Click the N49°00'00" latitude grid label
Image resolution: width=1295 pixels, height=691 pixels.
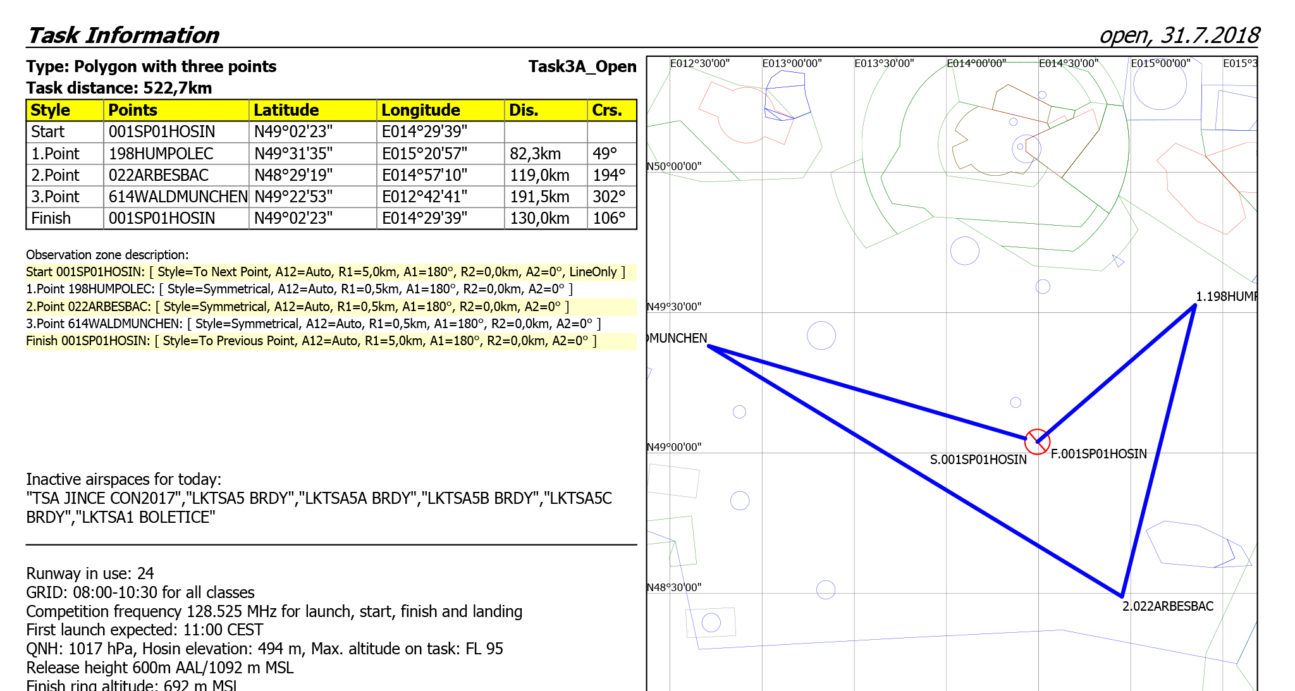[x=674, y=447]
